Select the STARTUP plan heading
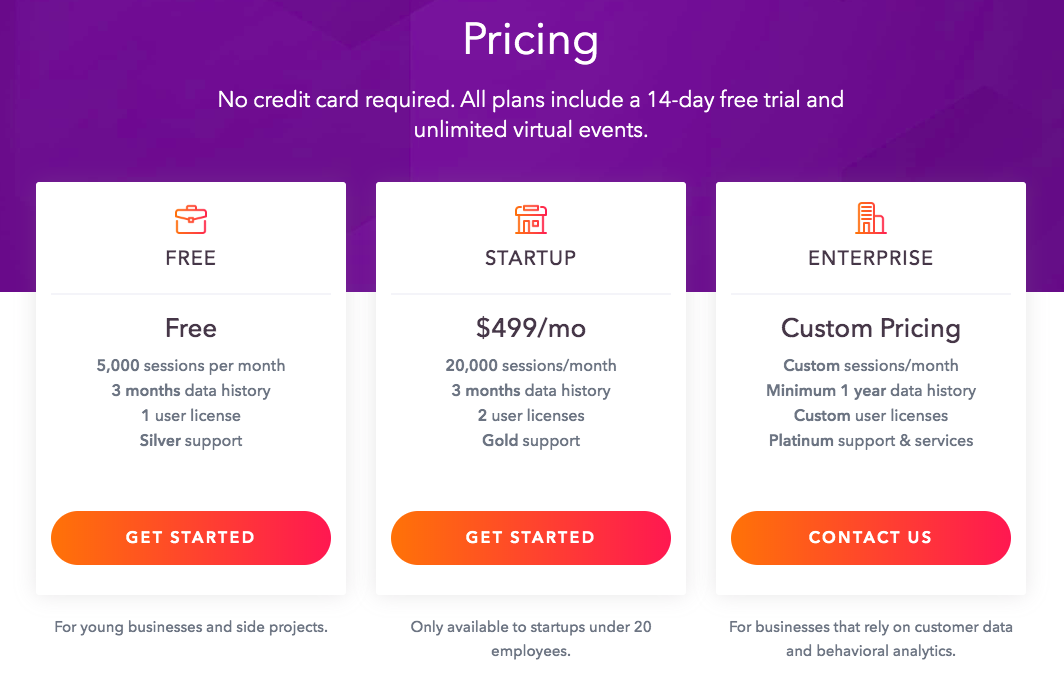Screen dimensions: 1064x688 [531, 258]
